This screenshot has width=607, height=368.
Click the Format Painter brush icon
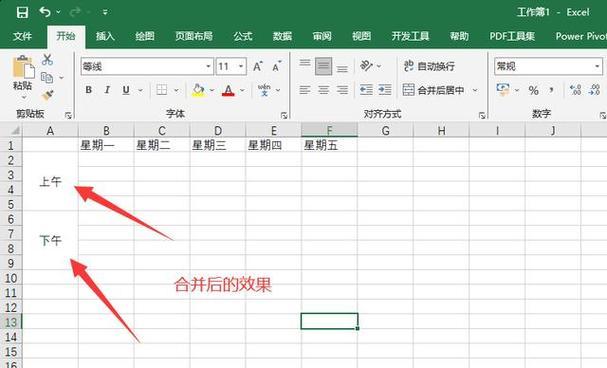click(47, 95)
